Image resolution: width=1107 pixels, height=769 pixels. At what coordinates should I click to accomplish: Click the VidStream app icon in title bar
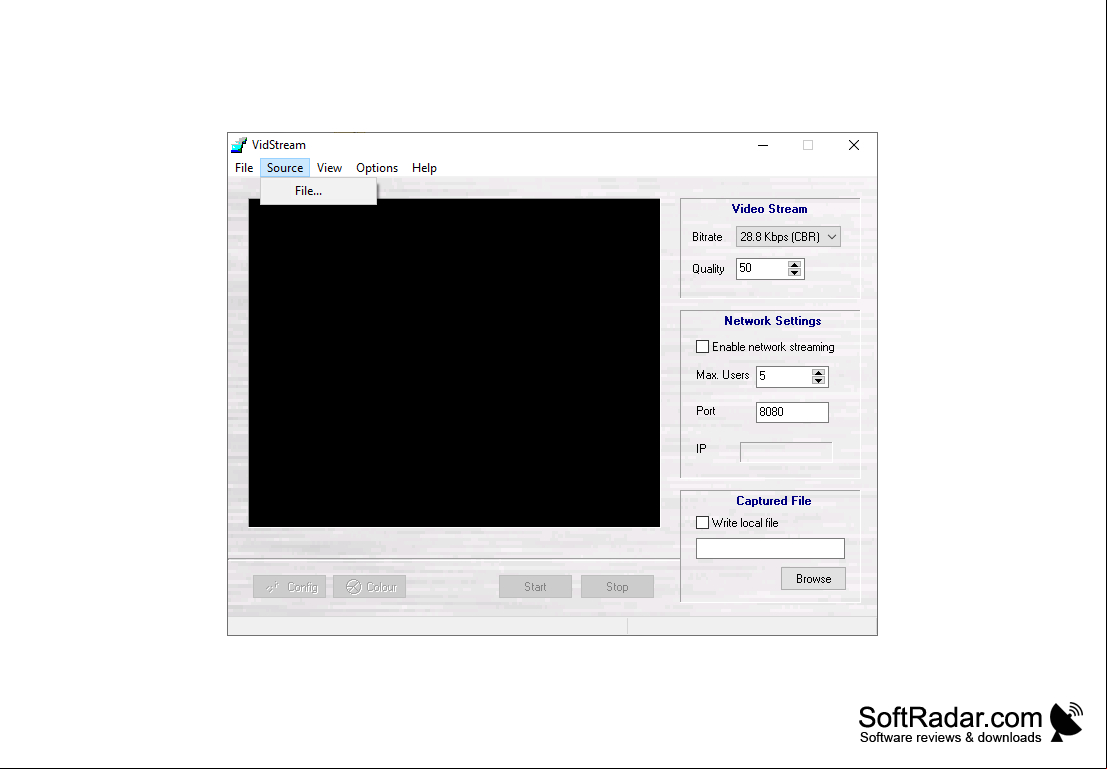239,145
